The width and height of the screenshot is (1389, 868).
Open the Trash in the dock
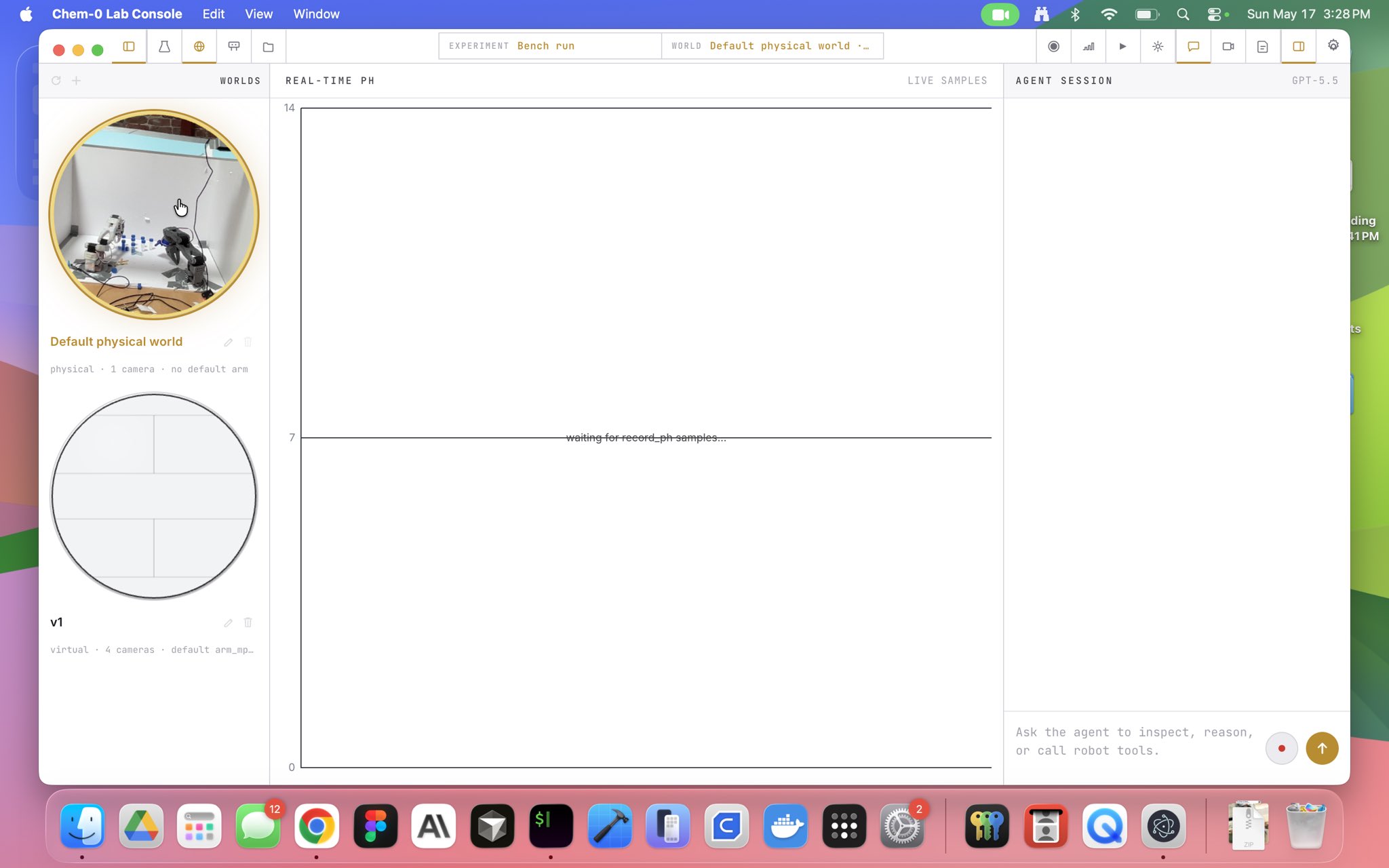coord(1306,826)
